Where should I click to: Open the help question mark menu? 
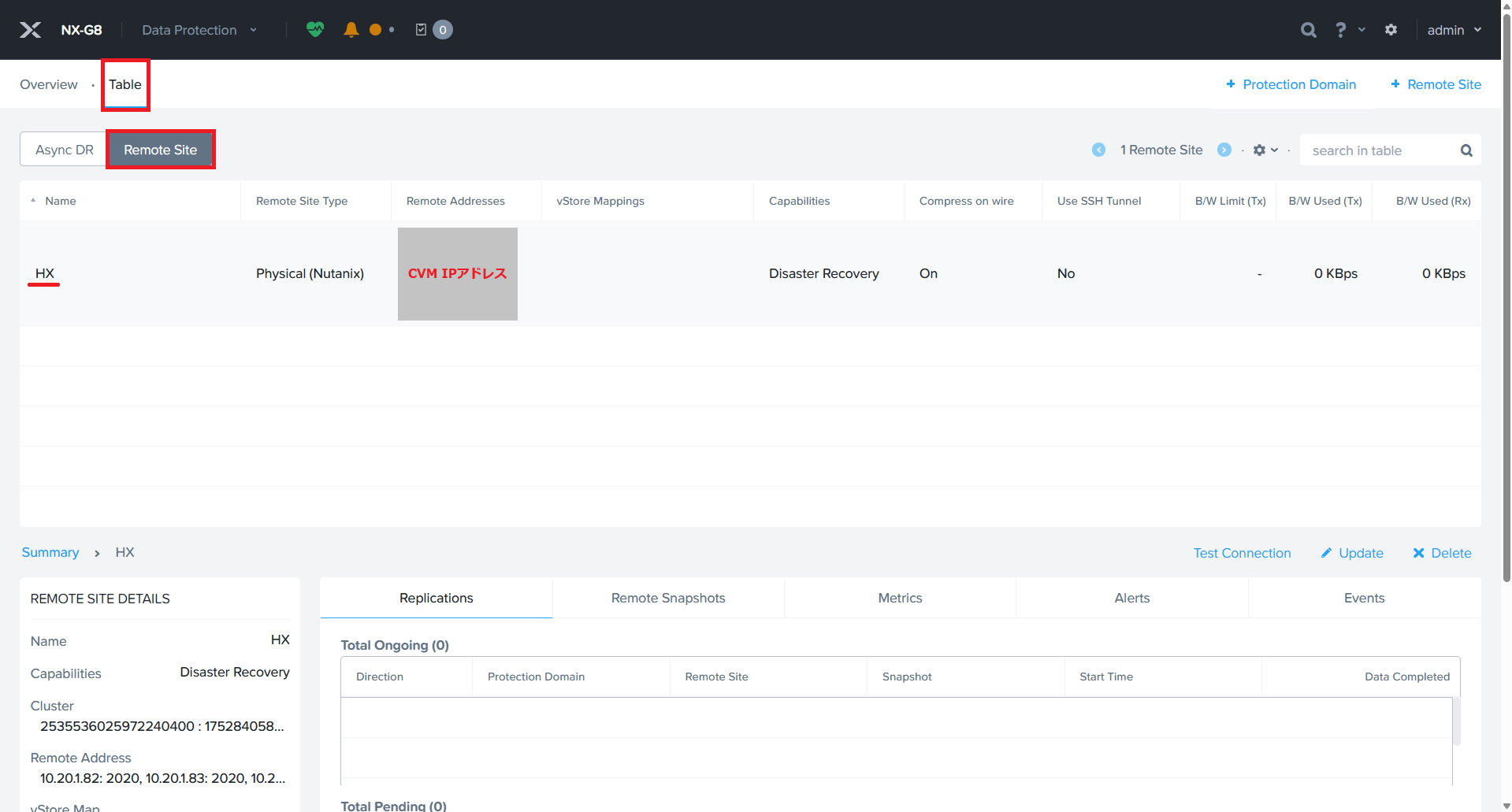pyautogui.click(x=1341, y=30)
